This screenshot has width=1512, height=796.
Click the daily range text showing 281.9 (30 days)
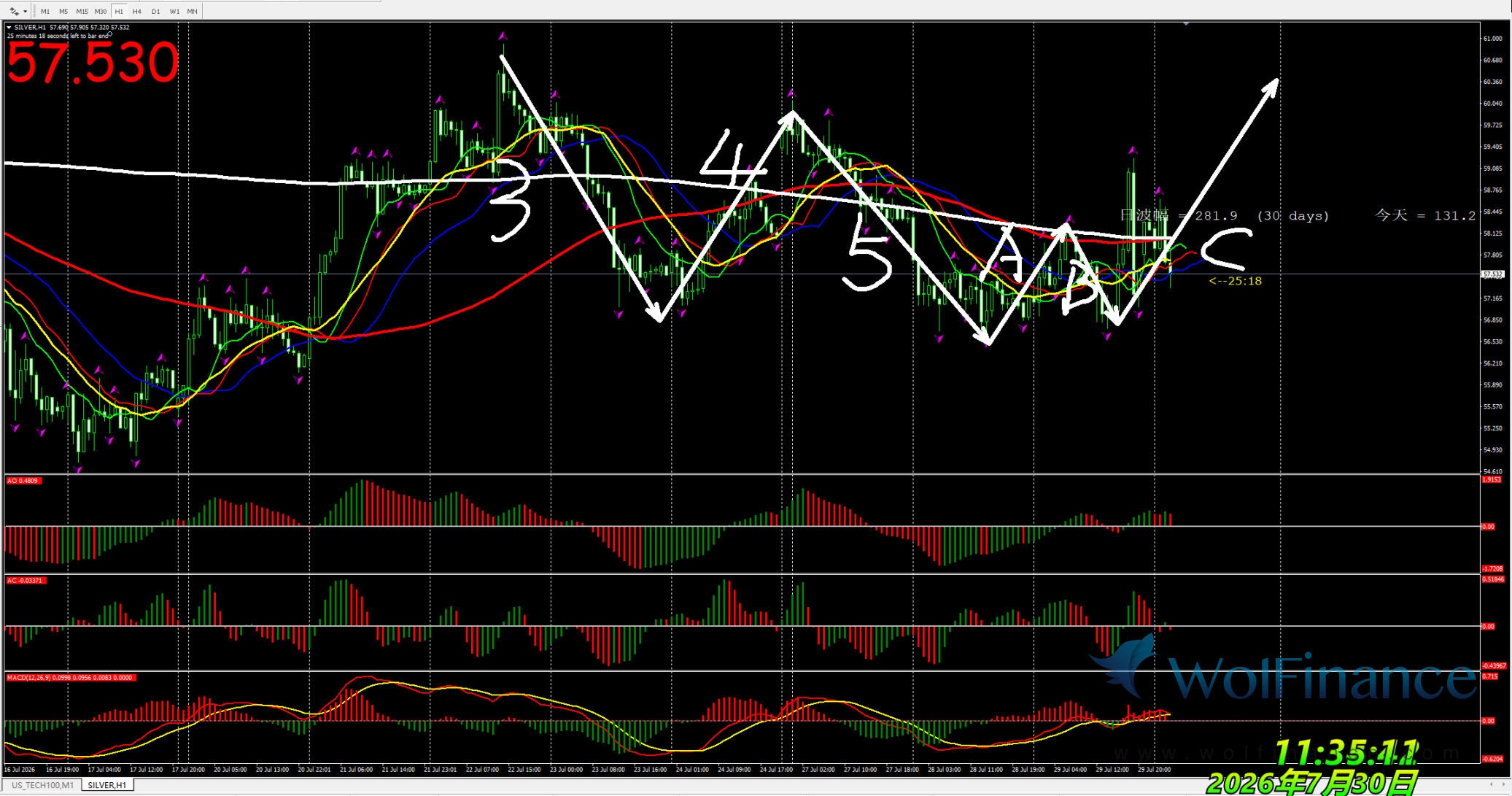(x=1225, y=215)
